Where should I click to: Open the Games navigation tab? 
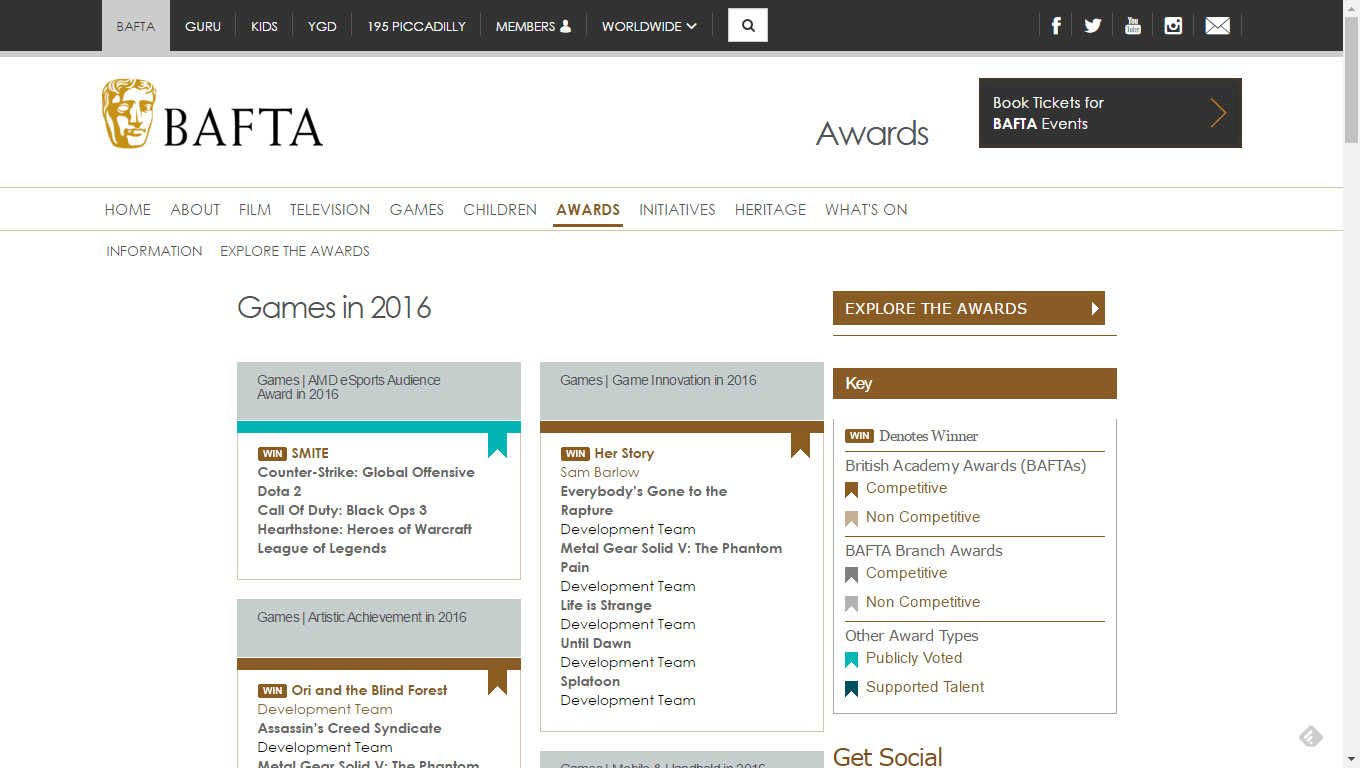point(416,210)
